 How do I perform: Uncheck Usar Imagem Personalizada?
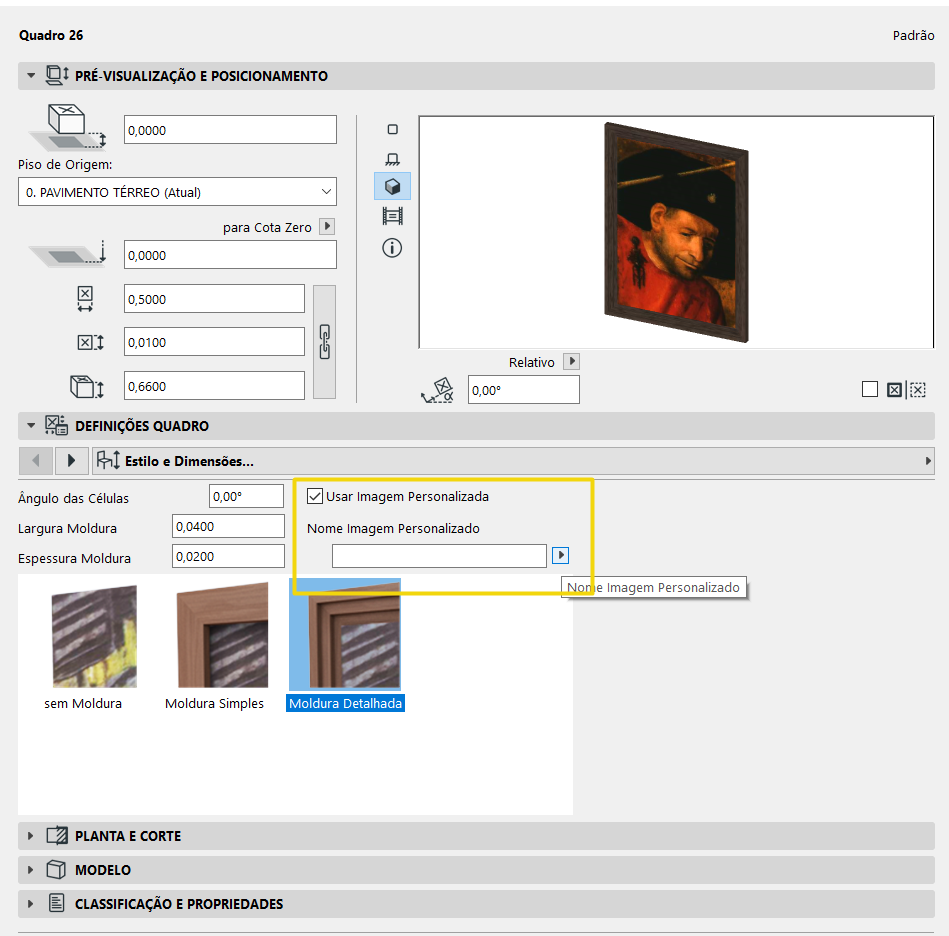point(315,497)
